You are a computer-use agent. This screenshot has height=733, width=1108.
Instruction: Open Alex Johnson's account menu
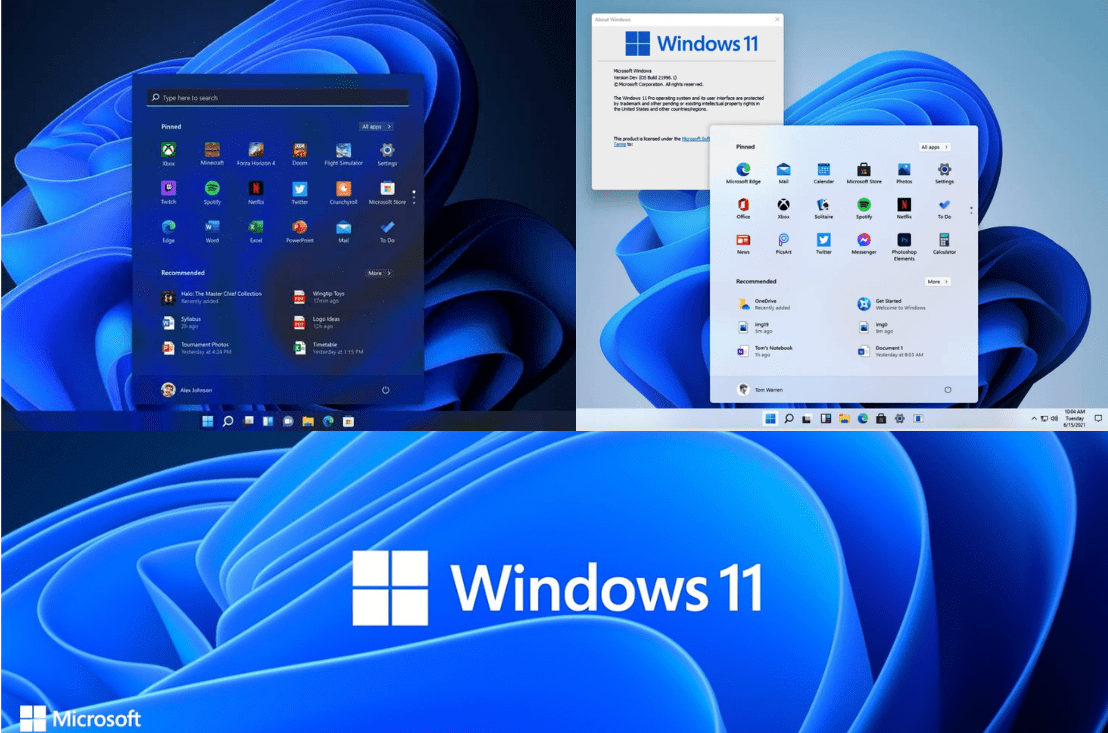pos(187,389)
